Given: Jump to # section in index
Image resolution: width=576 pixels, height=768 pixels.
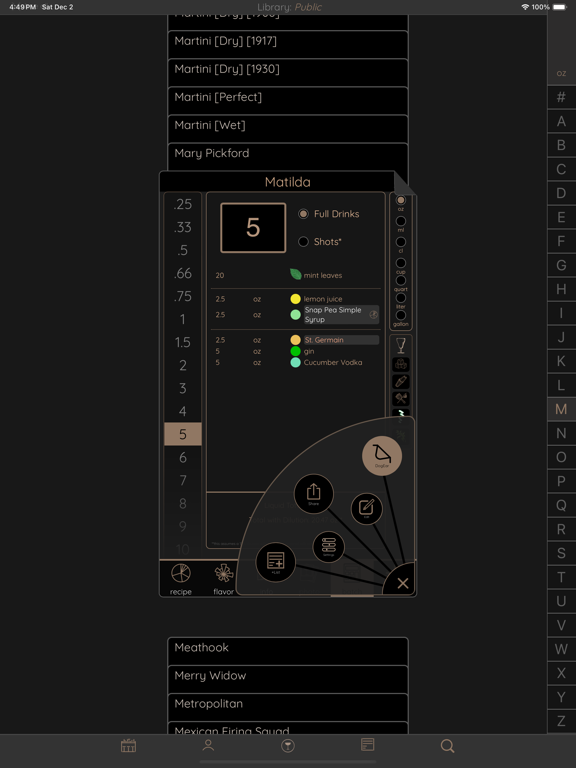Looking at the screenshot, I should [561, 97].
